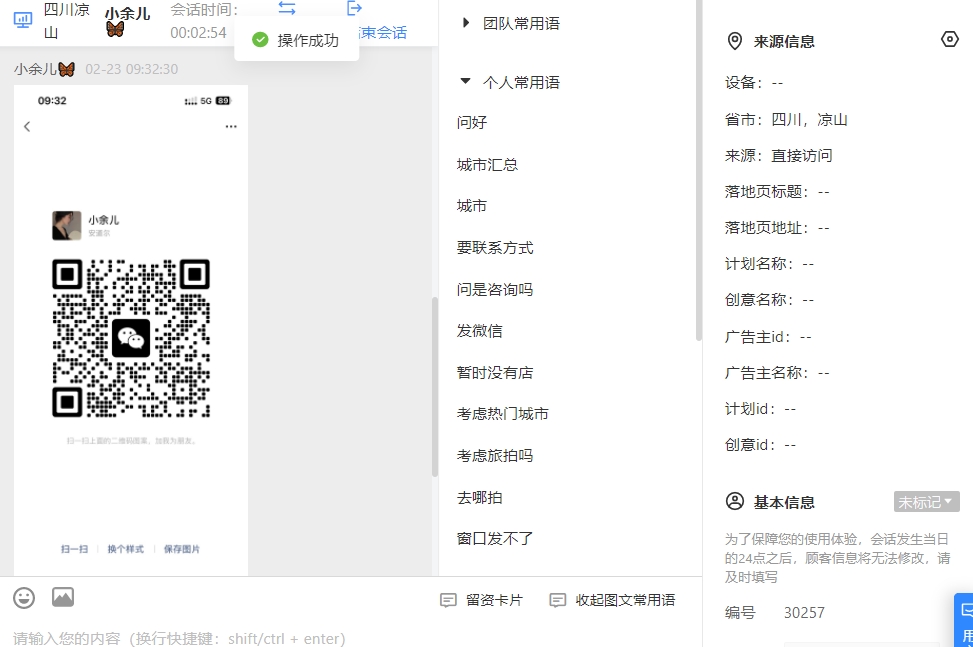The width and height of the screenshot is (973, 647).
Task: Click the 编号 30257 value
Action: pos(804,612)
